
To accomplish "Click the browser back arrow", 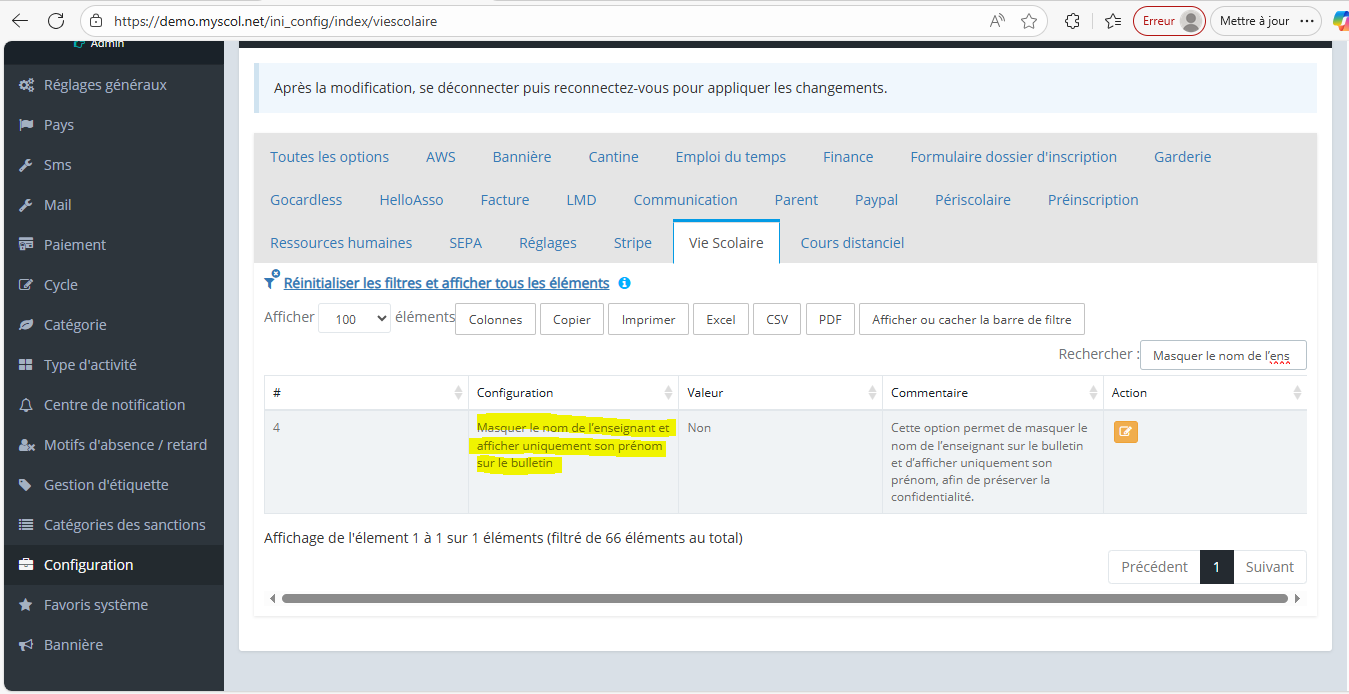I will point(20,21).
